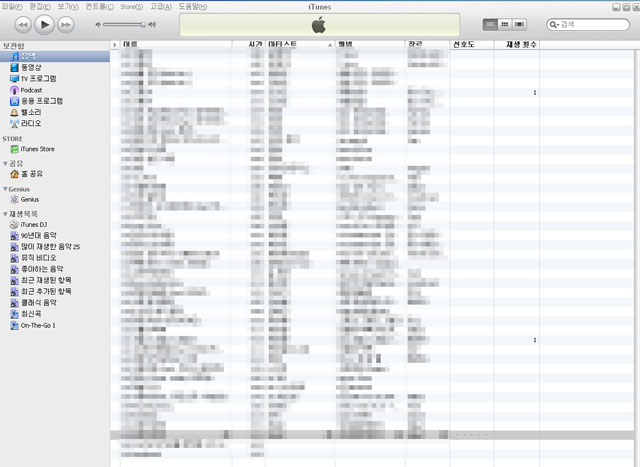Screen dimensions: 640x467
Task: Click the high-volume speaker icon
Action: (152, 24)
